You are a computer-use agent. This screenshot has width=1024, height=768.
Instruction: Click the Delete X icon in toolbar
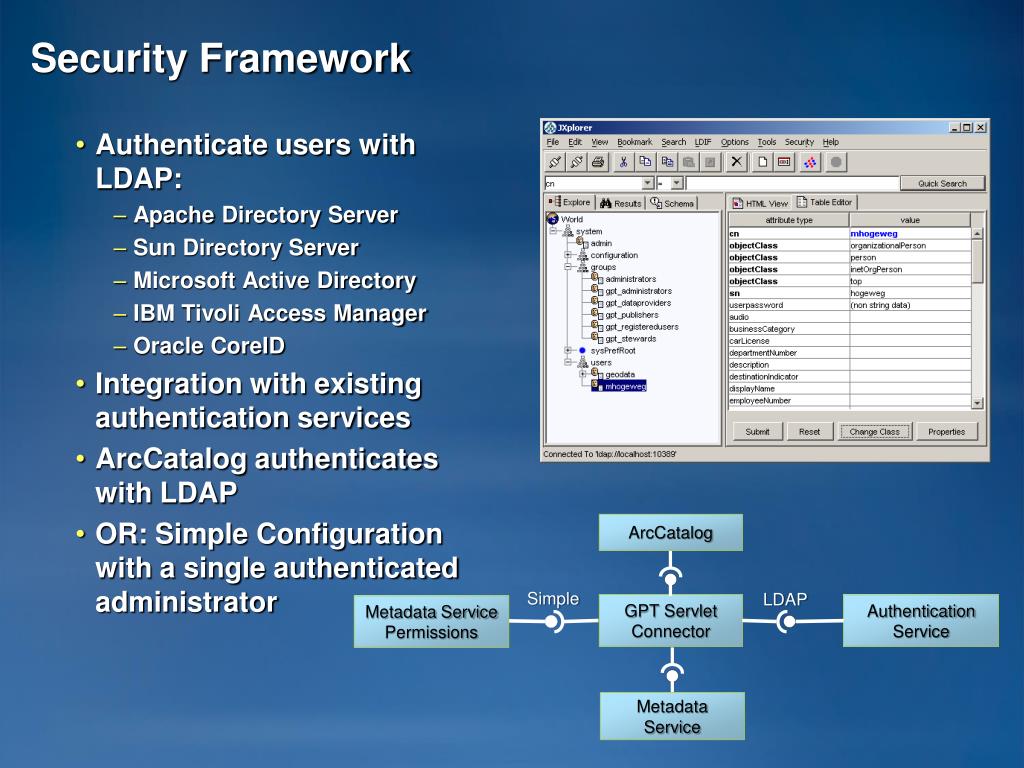[x=737, y=161]
